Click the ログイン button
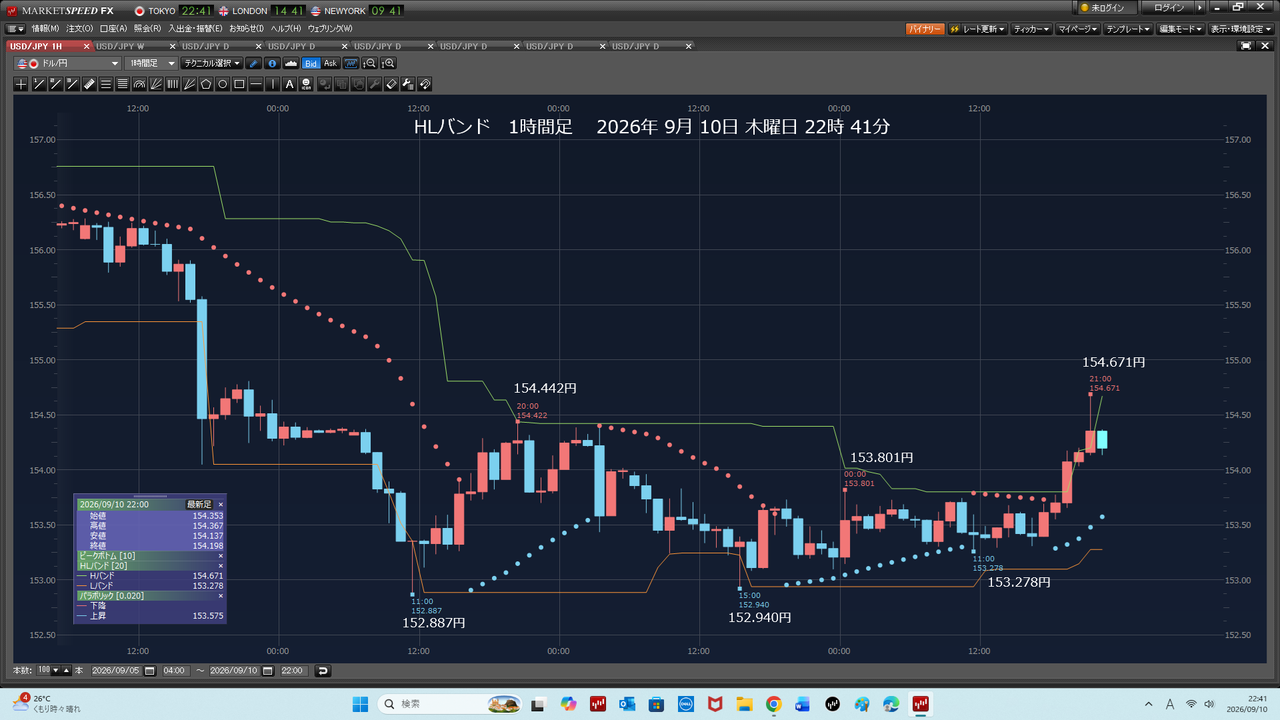The height and width of the screenshot is (720, 1280). click(1169, 8)
